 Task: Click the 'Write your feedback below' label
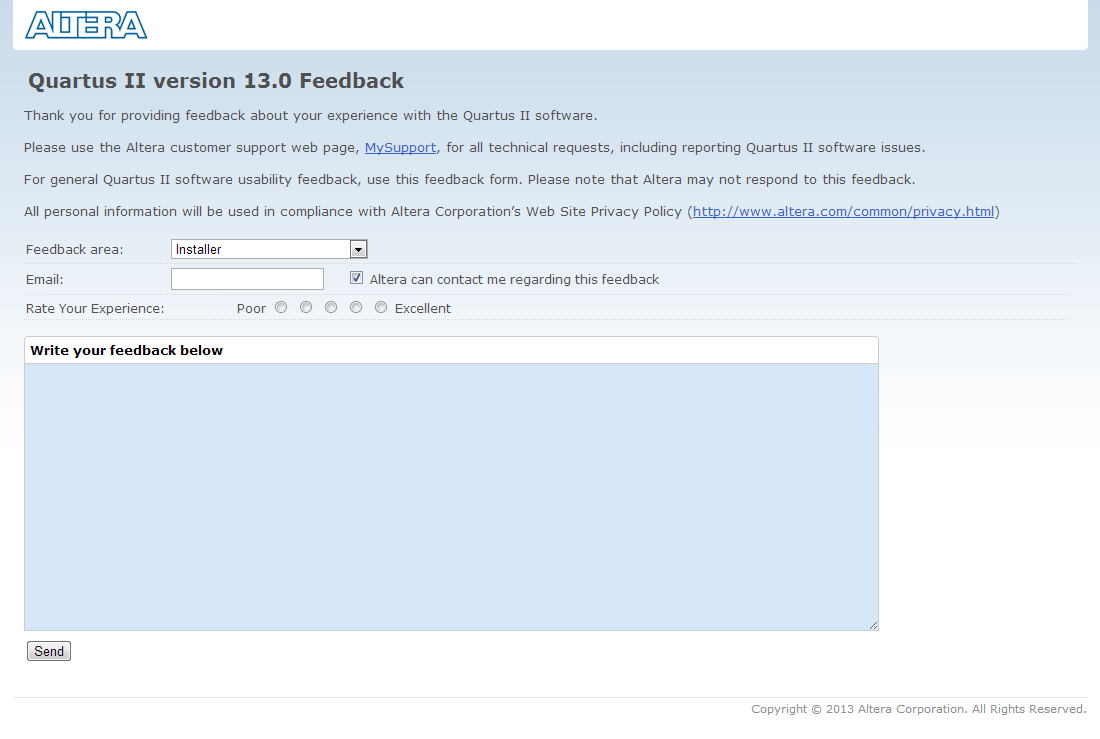point(126,350)
